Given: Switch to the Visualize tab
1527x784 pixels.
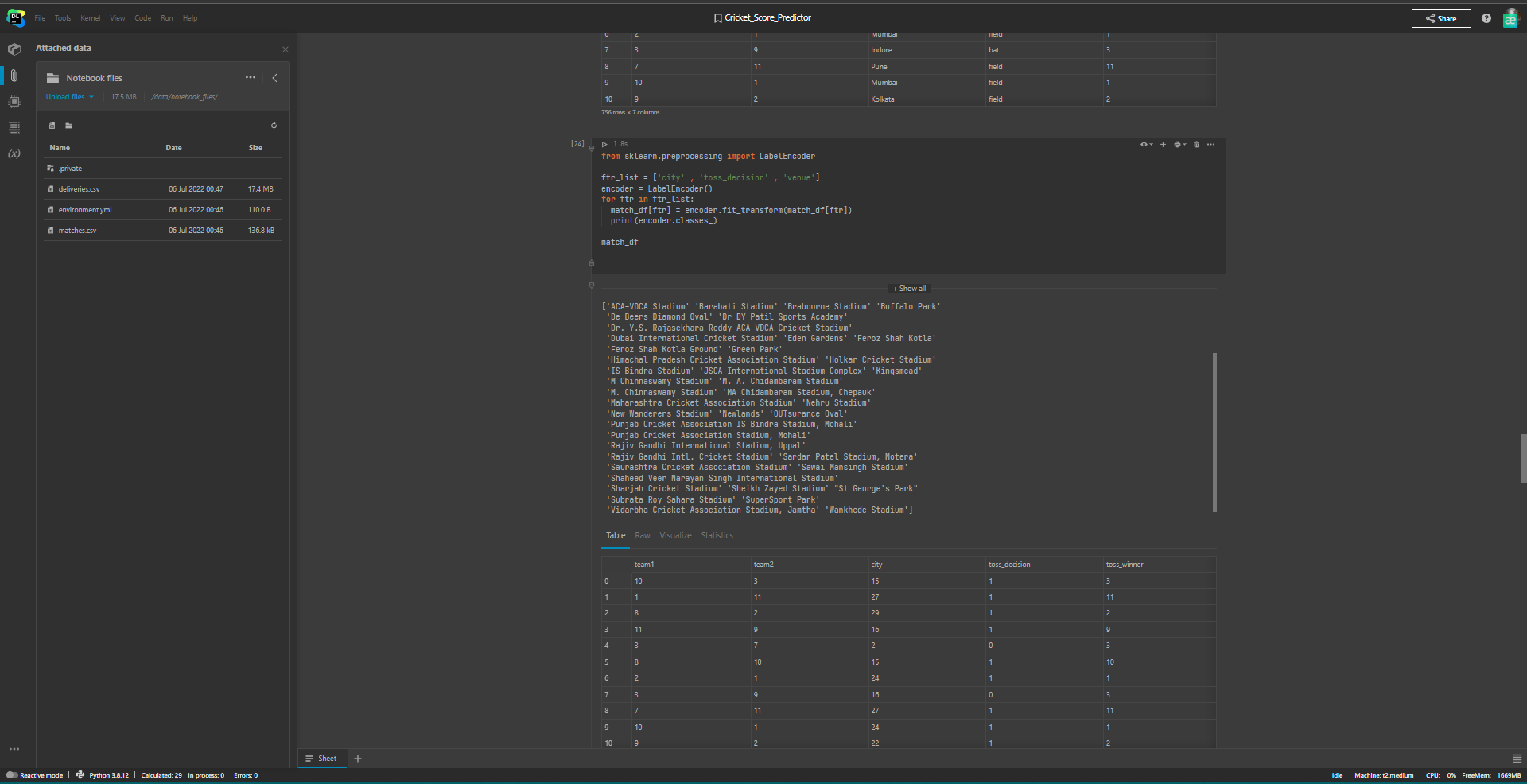Looking at the screenshot, I should point(674,535).
